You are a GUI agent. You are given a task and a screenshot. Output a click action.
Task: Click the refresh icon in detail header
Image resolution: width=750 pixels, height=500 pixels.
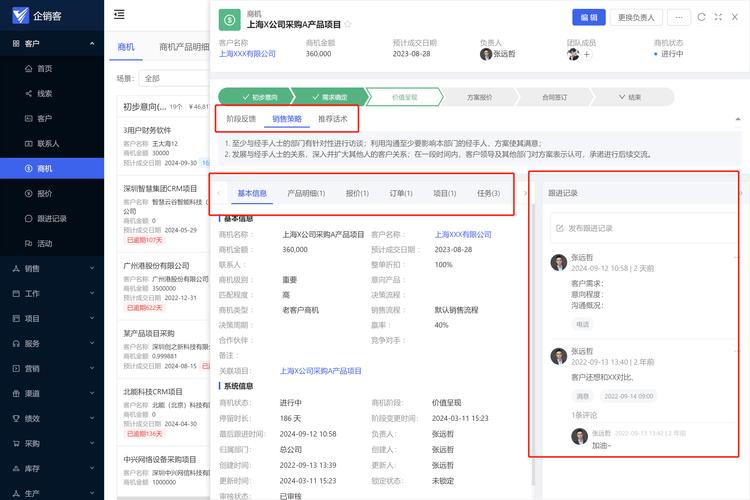(x=702, y=17)
